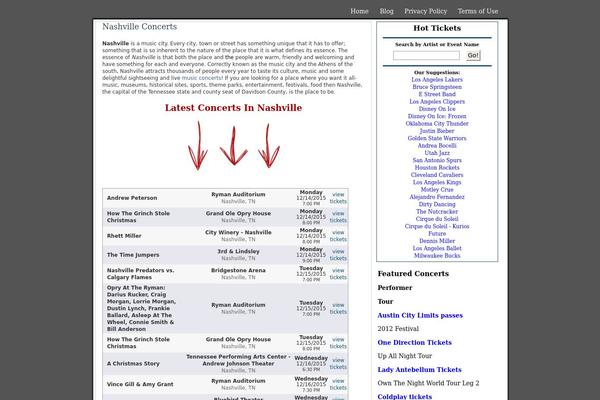Click the Nashville Concerts page heading
Viewport: 600px width, 400px height.
[140, 27]
